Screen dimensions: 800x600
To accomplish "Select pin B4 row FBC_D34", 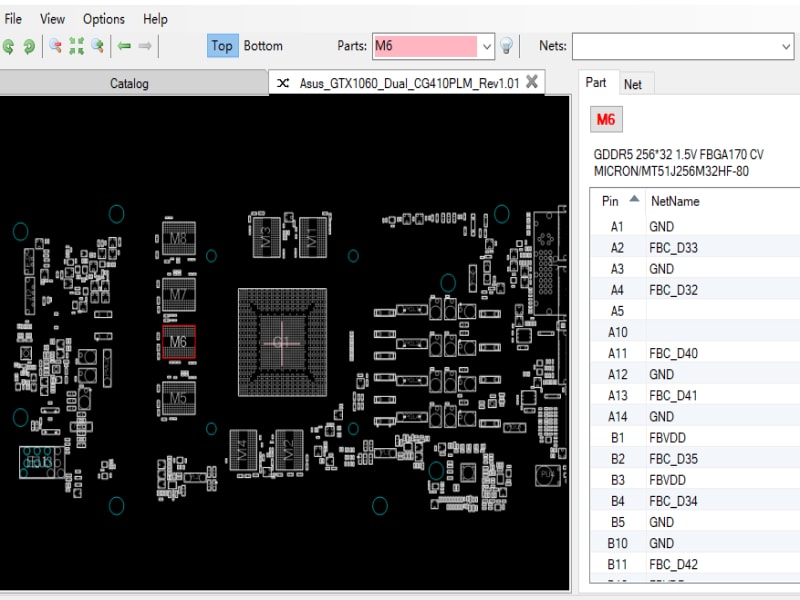I will [x=695, y=501].
